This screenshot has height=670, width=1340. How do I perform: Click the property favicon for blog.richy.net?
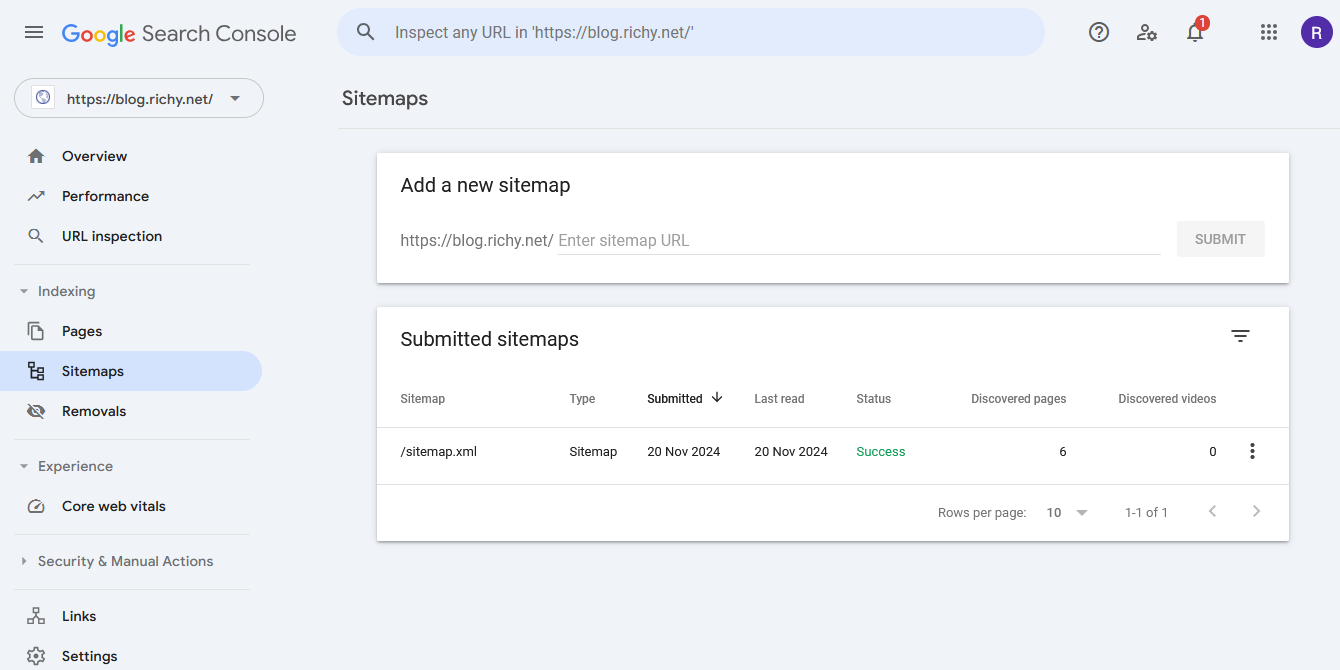coord(43,98)
